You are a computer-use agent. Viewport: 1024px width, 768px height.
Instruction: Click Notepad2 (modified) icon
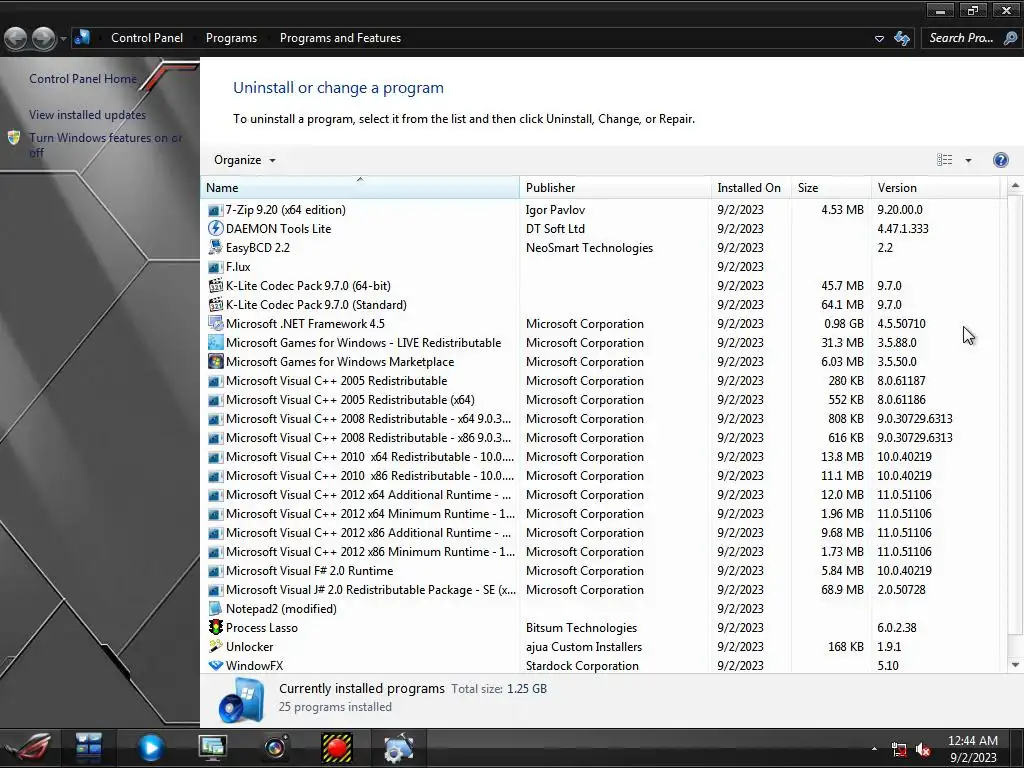[215, 609]
